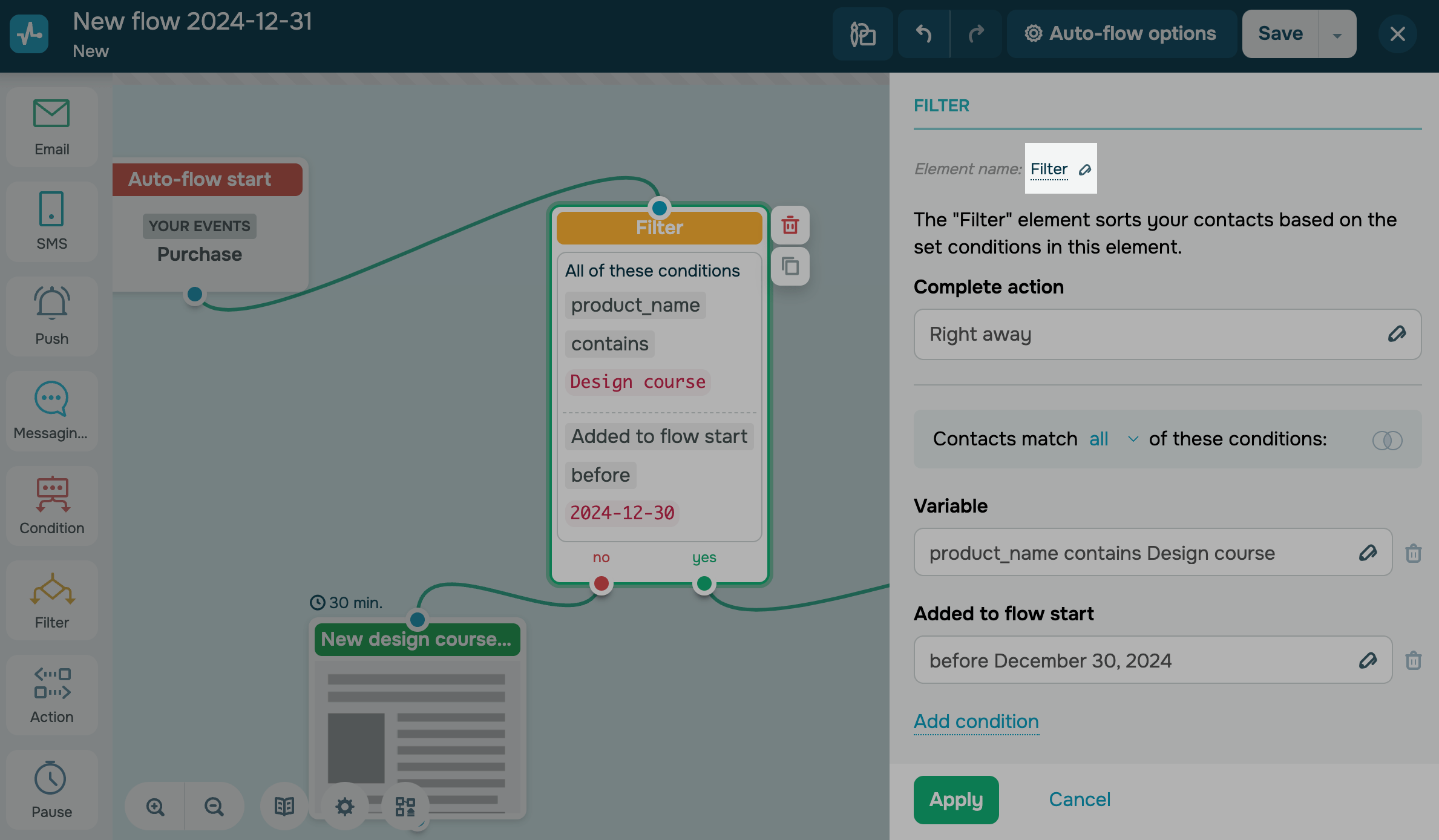
Task: Click the undo arrow in top bar
Action: [923, 34]
